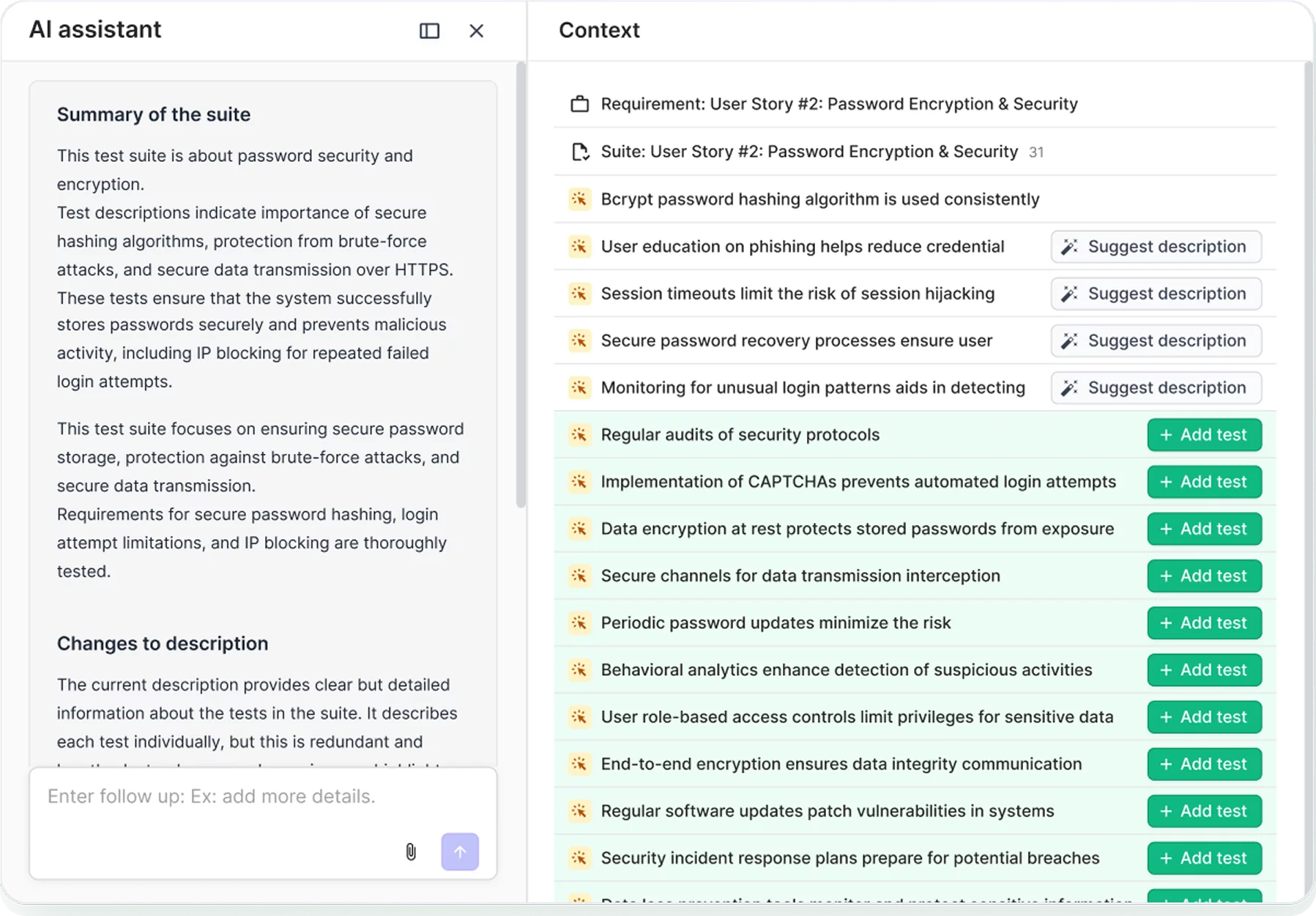Open Requirement: User Story #2 item
This screenshot has width=1316, height=916.
point(839,104)
